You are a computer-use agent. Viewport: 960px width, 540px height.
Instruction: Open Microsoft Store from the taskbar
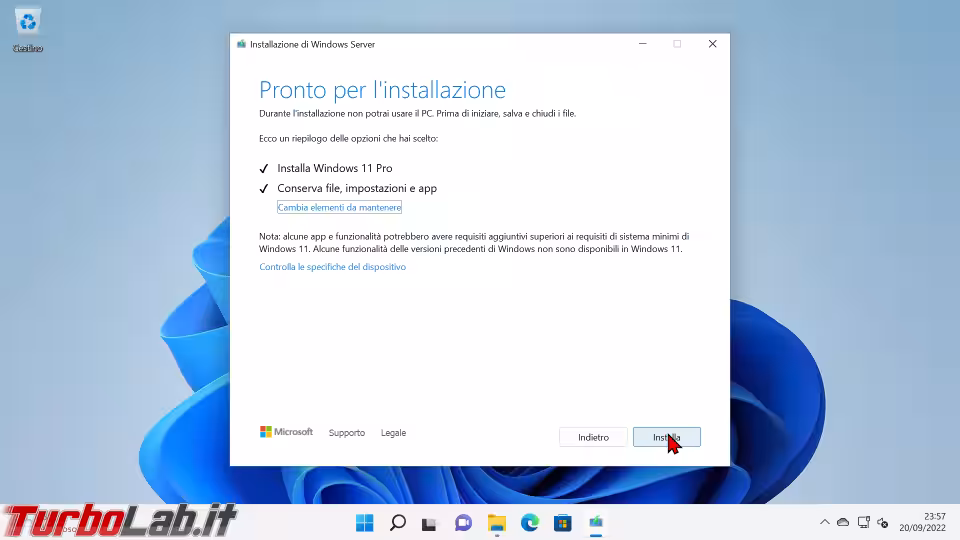coord(563,523)
